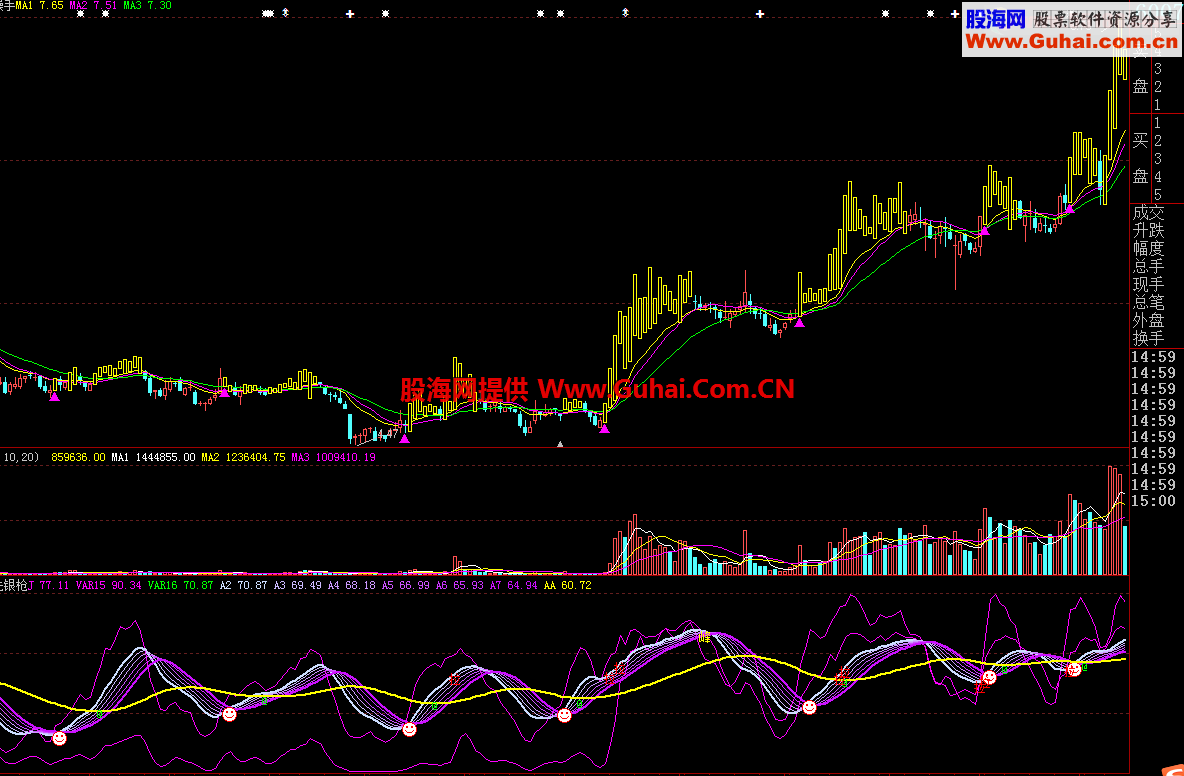The width and height of the screenshot is (1184, 776).
Task: Click the leftmost smiley face signal marker
Action: (60, 738)
